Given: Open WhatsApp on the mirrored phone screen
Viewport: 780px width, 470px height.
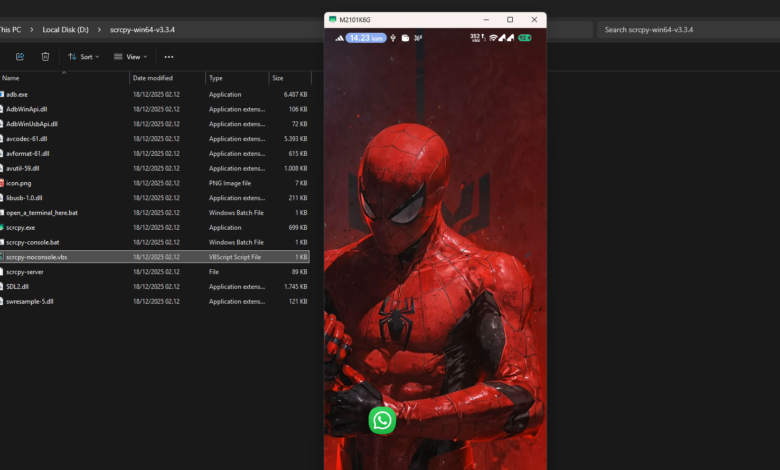Looking at the screenshot, I should 381,420.
